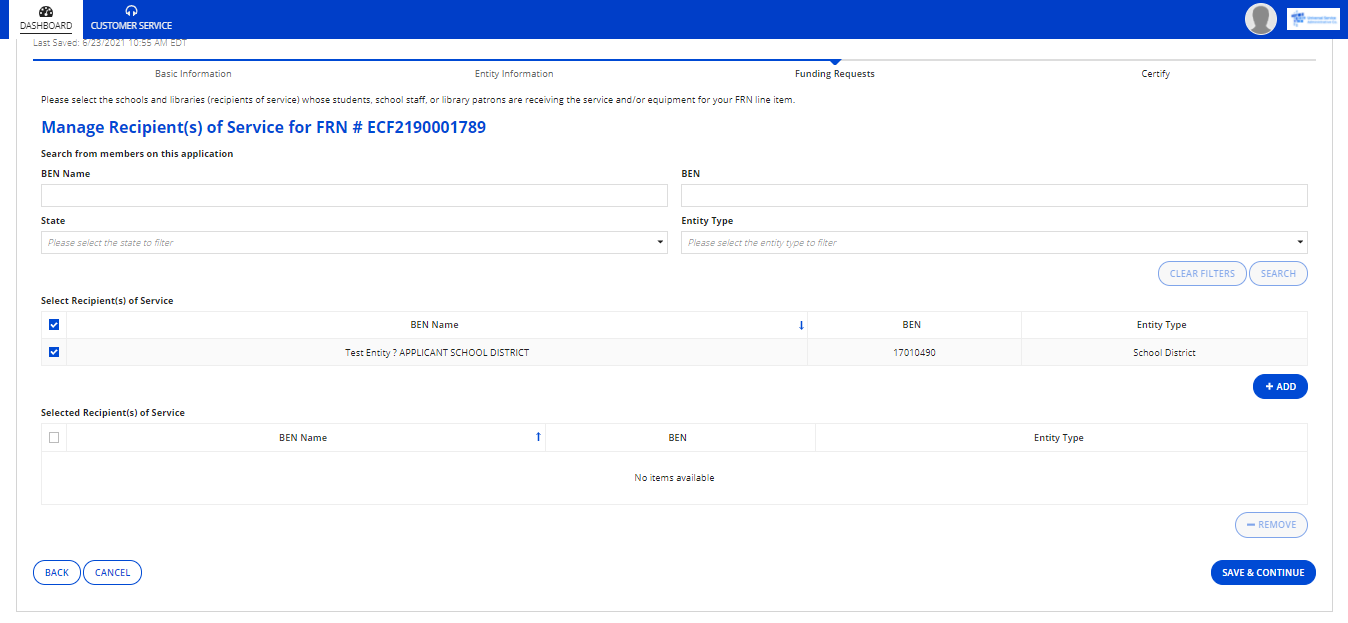Click the Clear Filters button
1348x623 pixels.
click(x=1202, y=273)
